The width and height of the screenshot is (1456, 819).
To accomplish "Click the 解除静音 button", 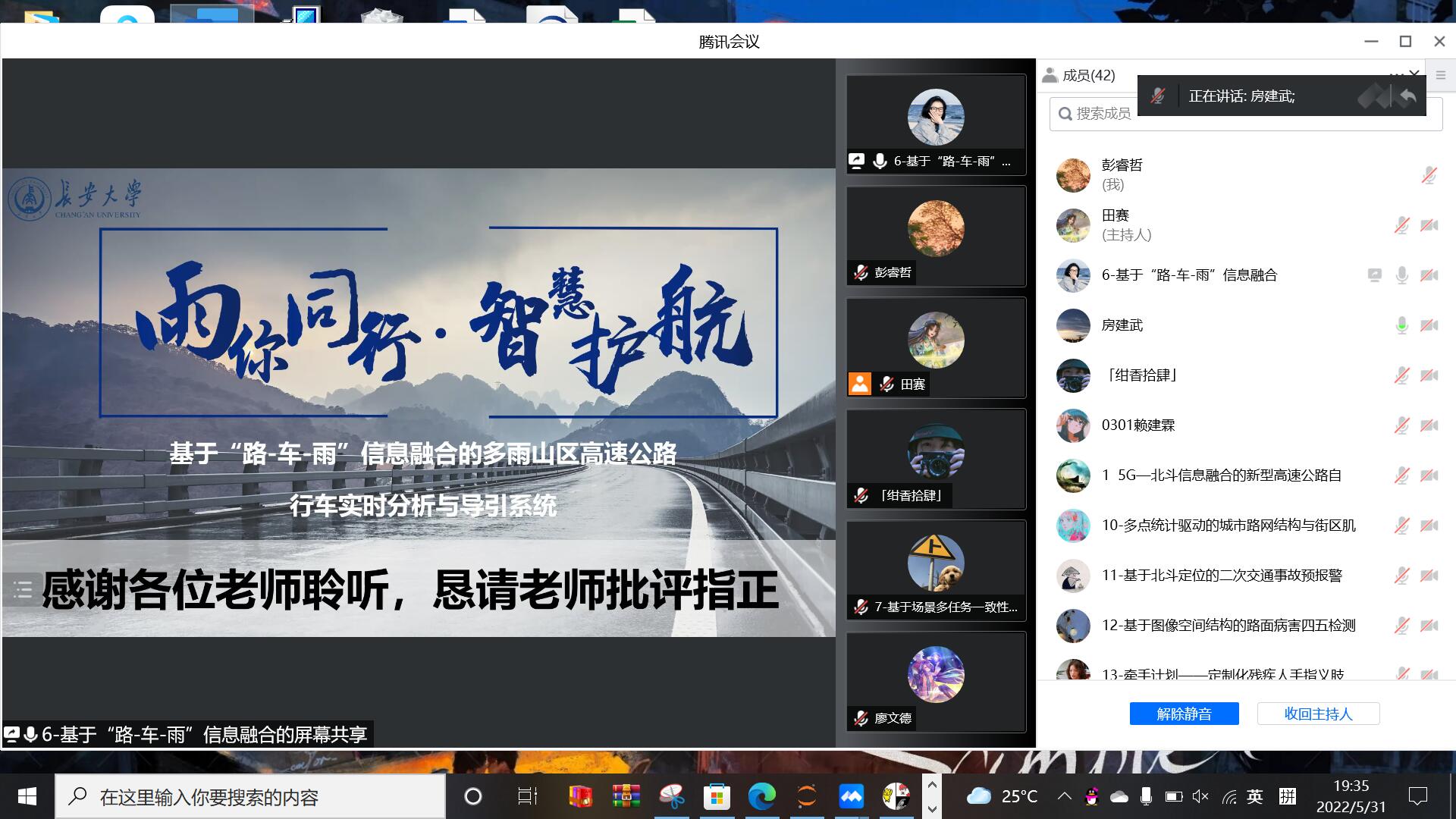I will (x=1184, y=714).
